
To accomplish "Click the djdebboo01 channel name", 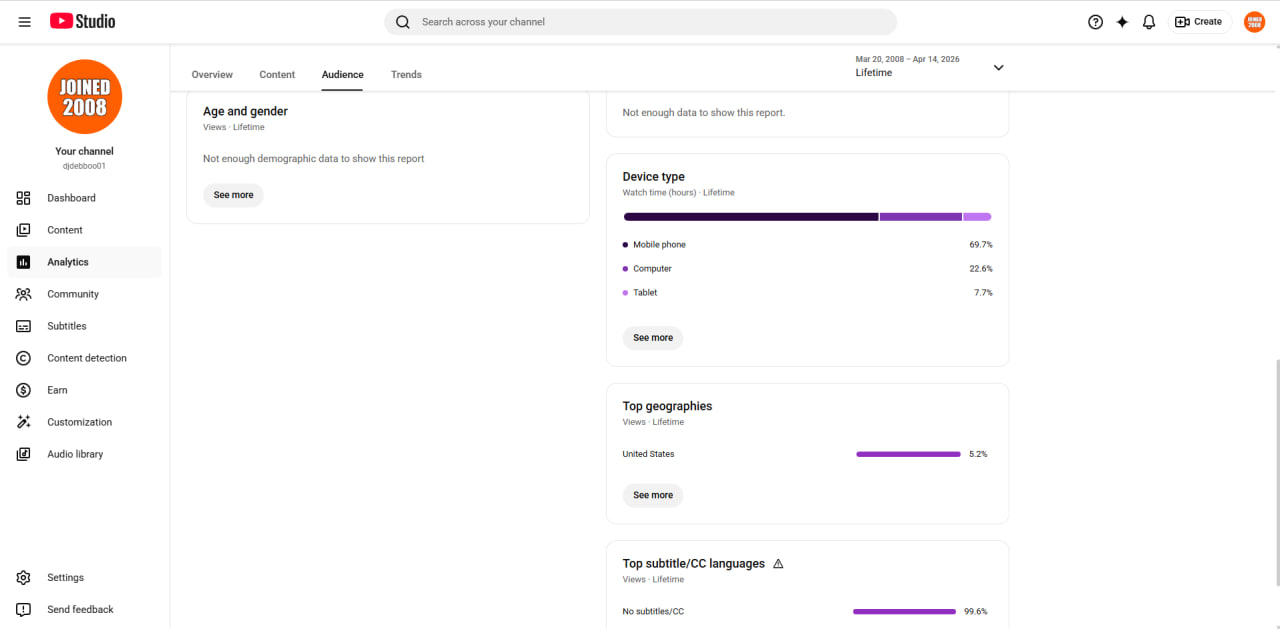I will click(84, 166).
